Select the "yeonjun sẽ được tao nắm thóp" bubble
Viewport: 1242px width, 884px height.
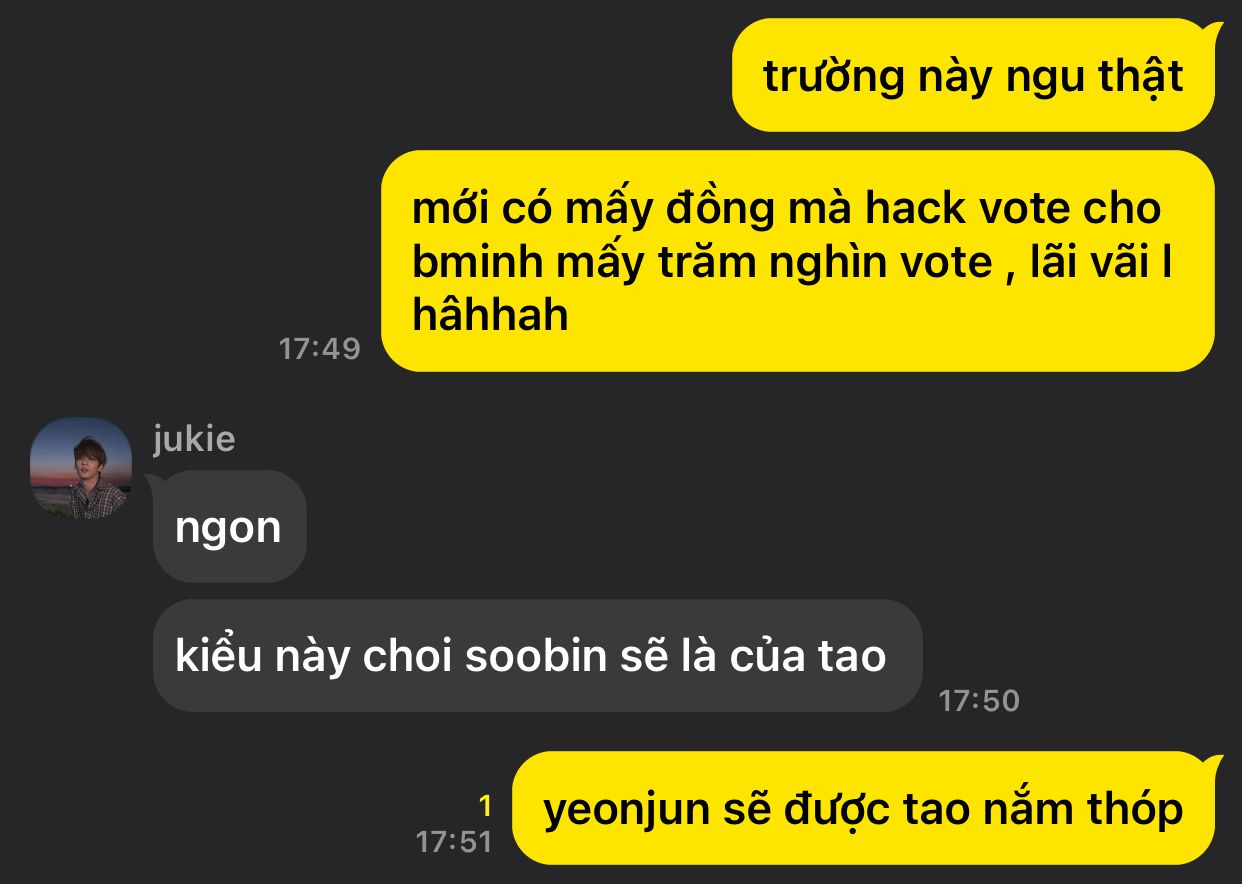point(863,808)
